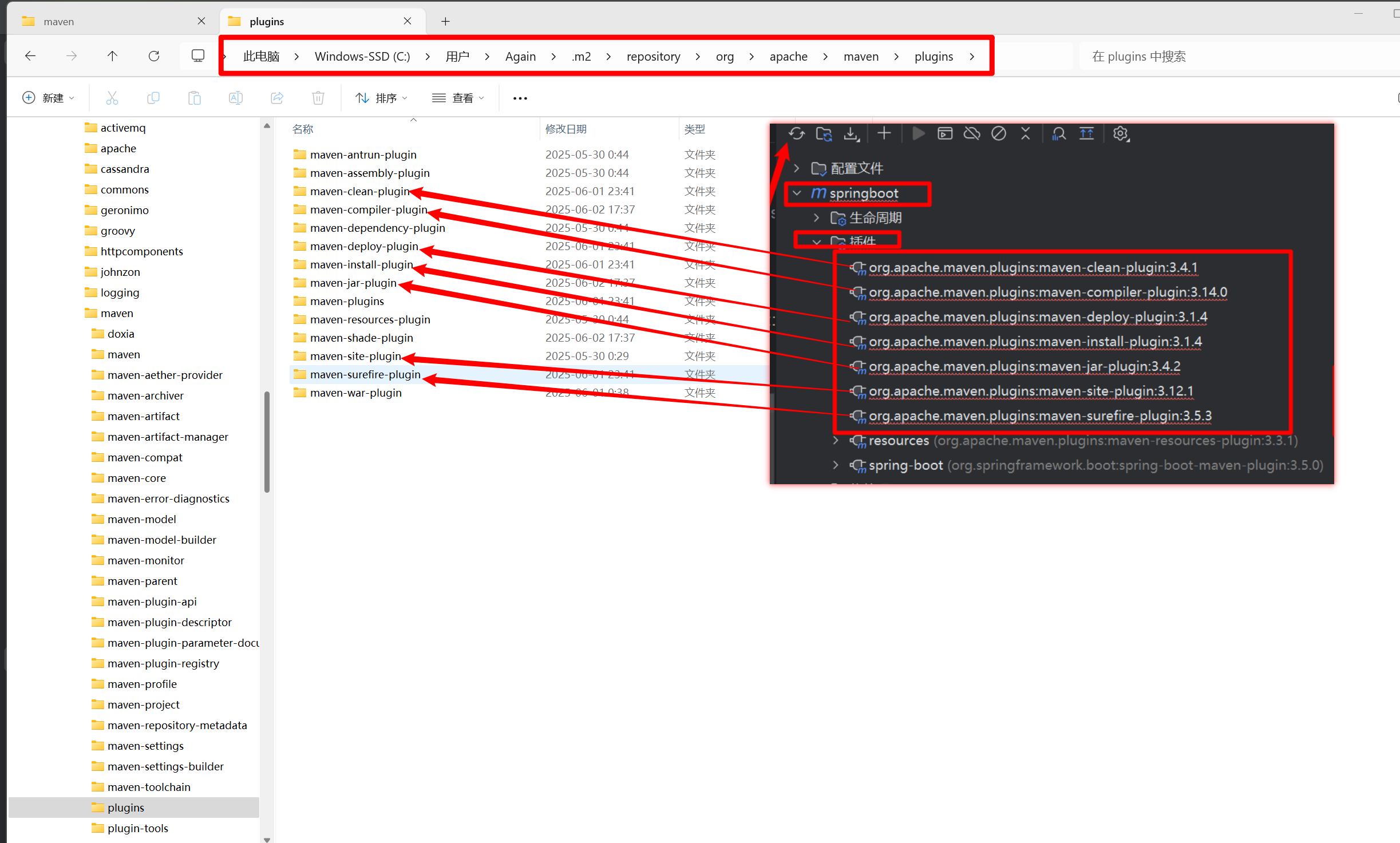Click the Back navigation arrow
Image resolution: width=1400 pixels, height=843 pixels.
point(30,56)
